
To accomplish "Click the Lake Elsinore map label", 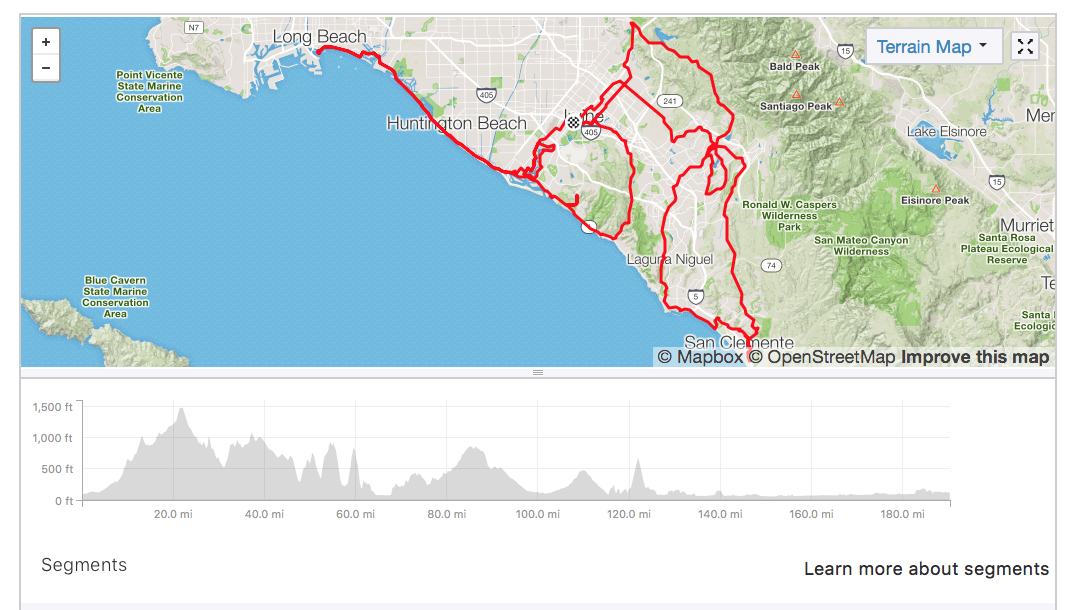I will 946,131.
